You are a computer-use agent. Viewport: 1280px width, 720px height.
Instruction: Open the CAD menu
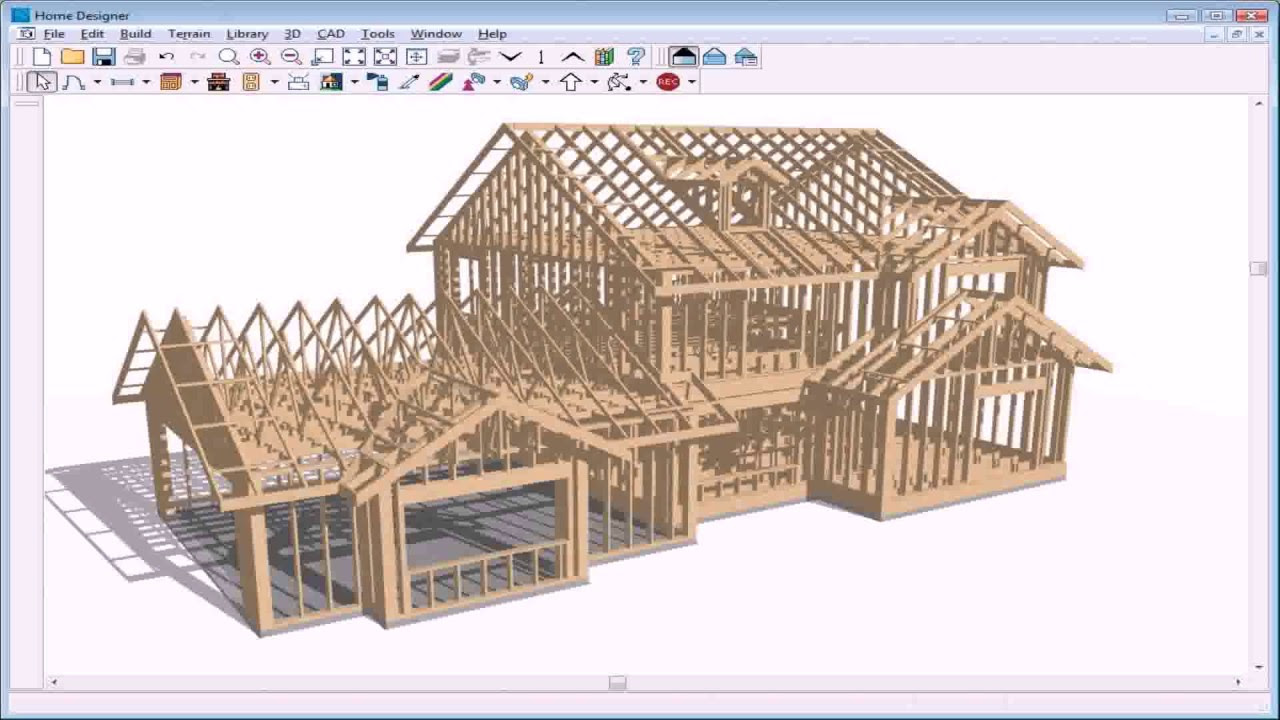[x=331, y=34]
